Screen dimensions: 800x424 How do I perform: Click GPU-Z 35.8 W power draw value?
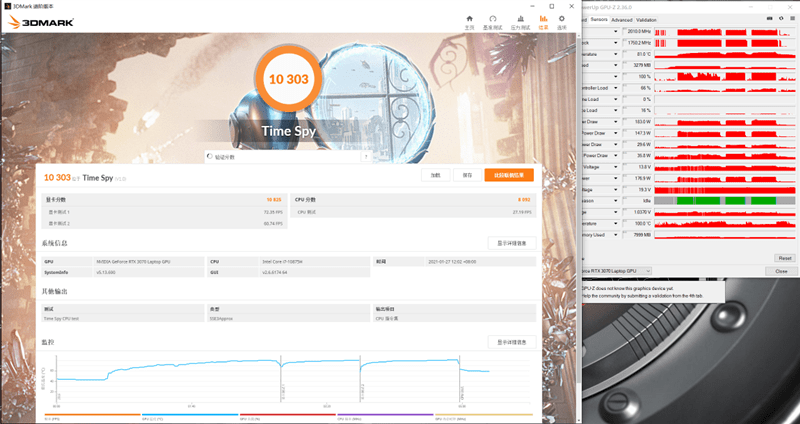pyautogui.click(x=638, y=156)
